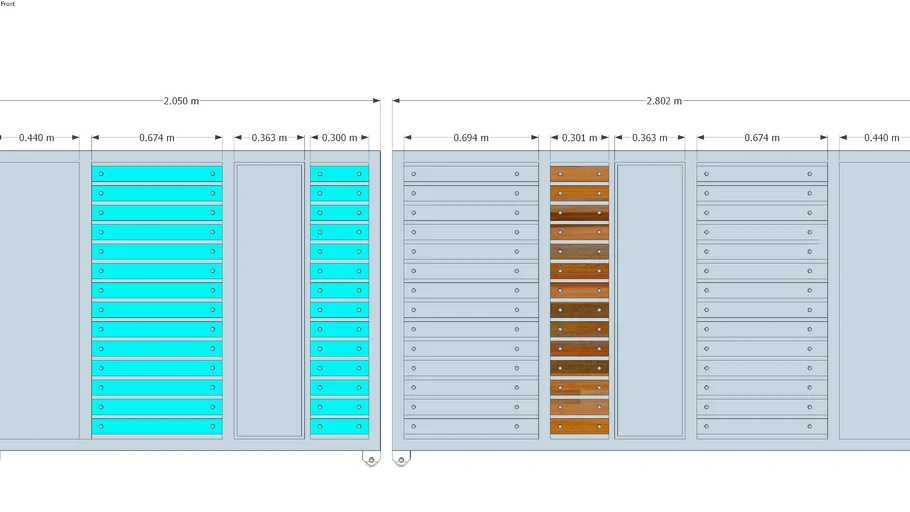Click the 0.301 m dimension label
Screen dimensions: 910x512
(579, 138)
